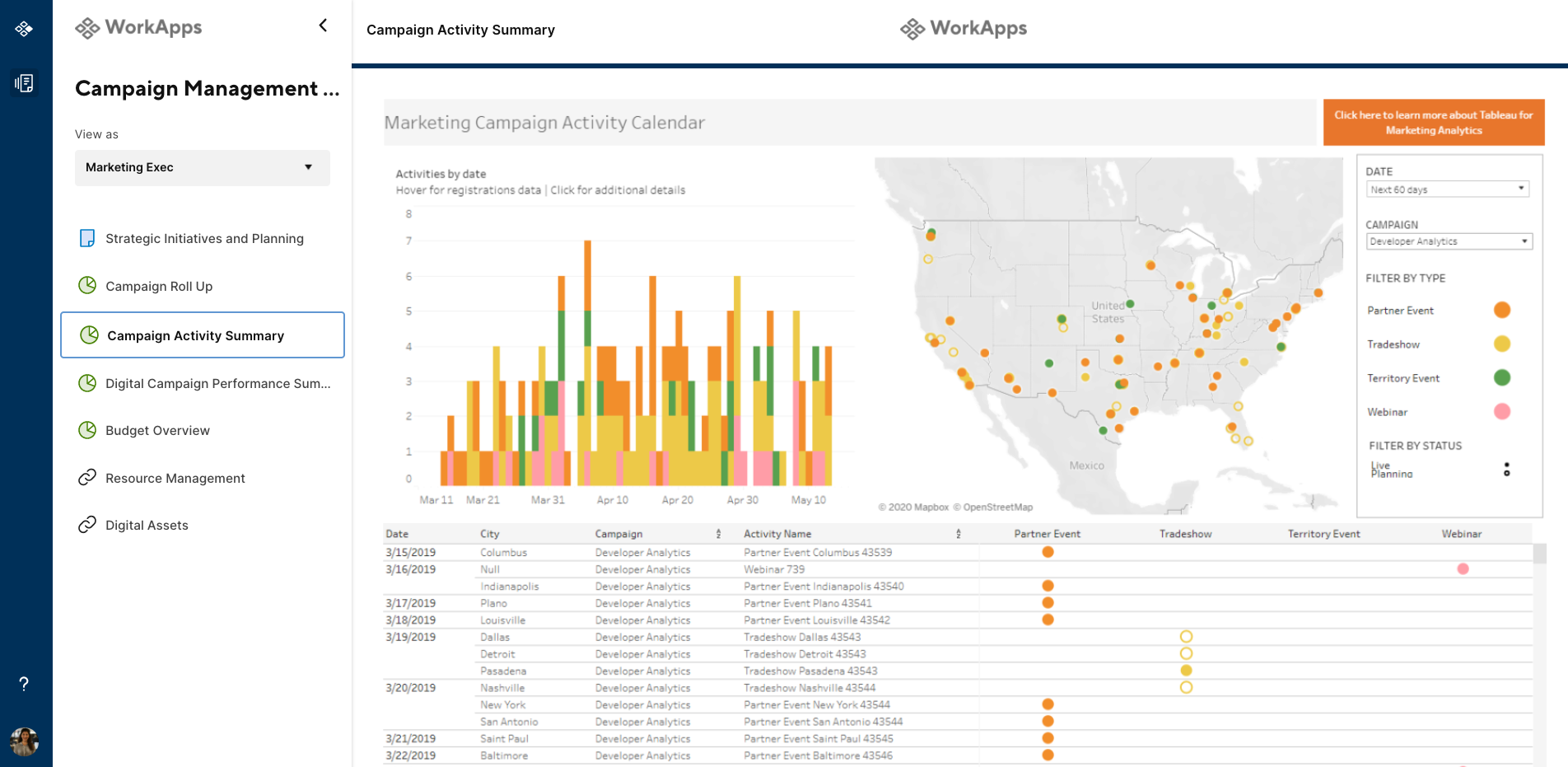Open the help question mark icon
The width and height of the screenshot is (1568, 767).
click(x=24, y=684)
